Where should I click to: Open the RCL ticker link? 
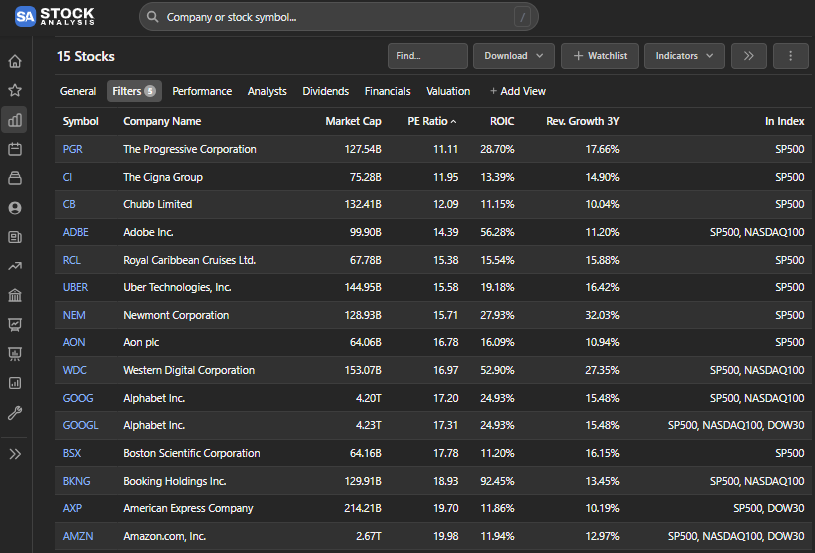pos(71,260)
